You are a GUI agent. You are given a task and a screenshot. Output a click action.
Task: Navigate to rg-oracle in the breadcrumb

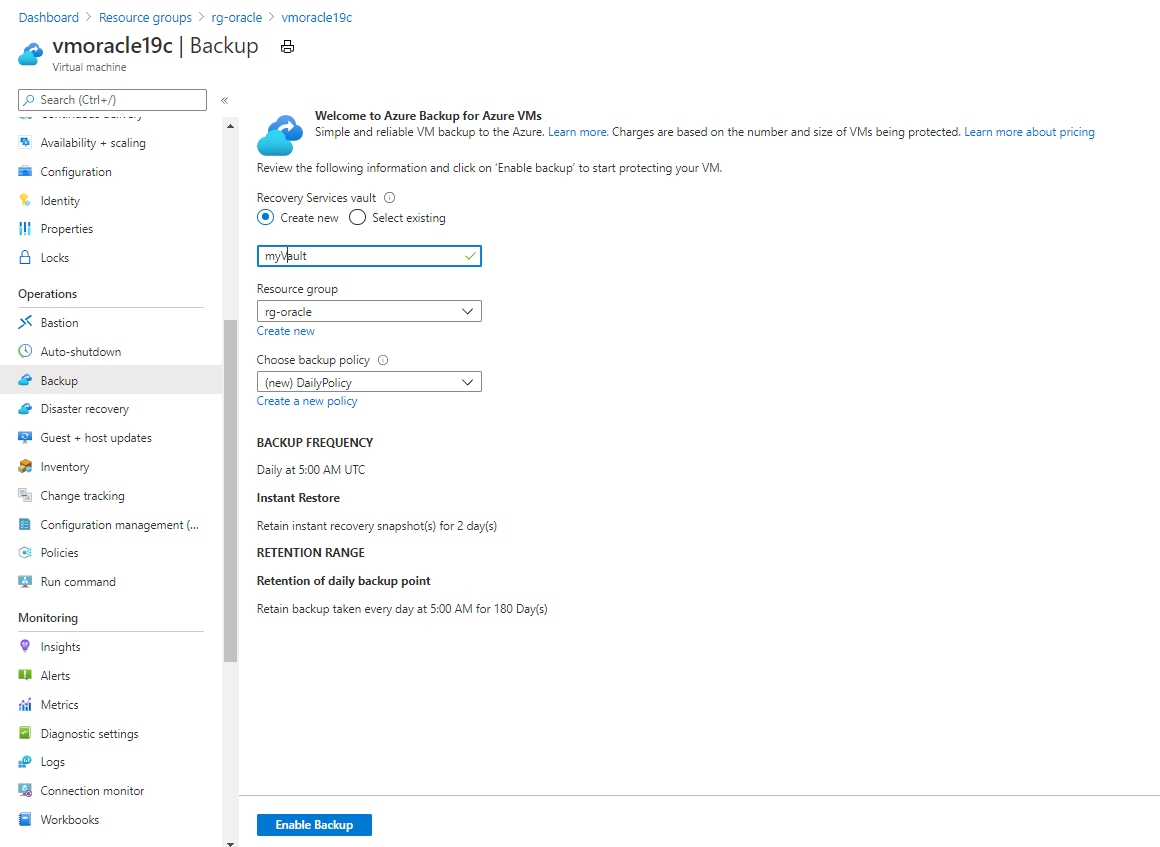click(x=236, y=16)
